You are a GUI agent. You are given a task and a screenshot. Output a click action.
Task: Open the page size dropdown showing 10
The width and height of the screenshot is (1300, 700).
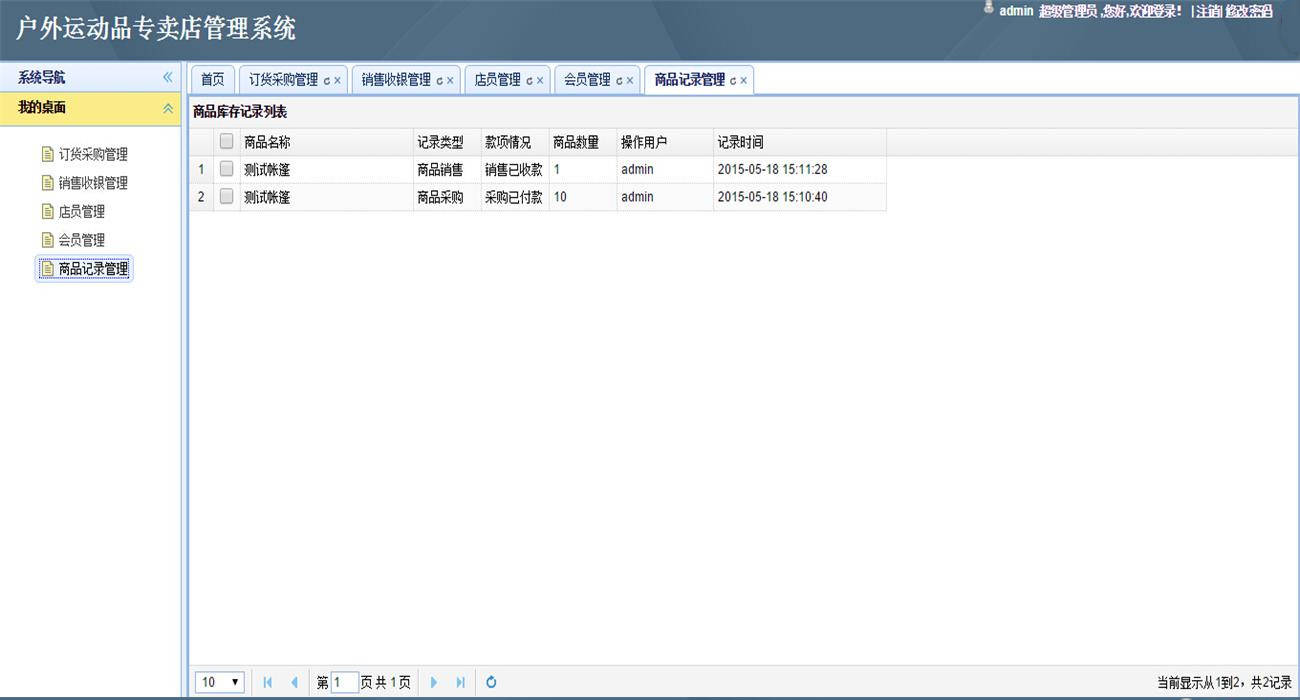click(x=218, y=682)
